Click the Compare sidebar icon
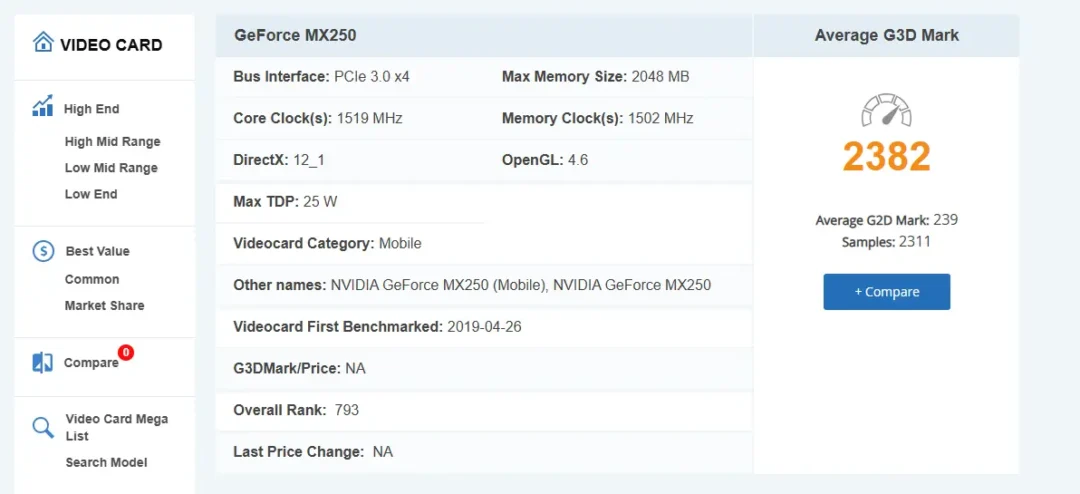 coord(43,362)
